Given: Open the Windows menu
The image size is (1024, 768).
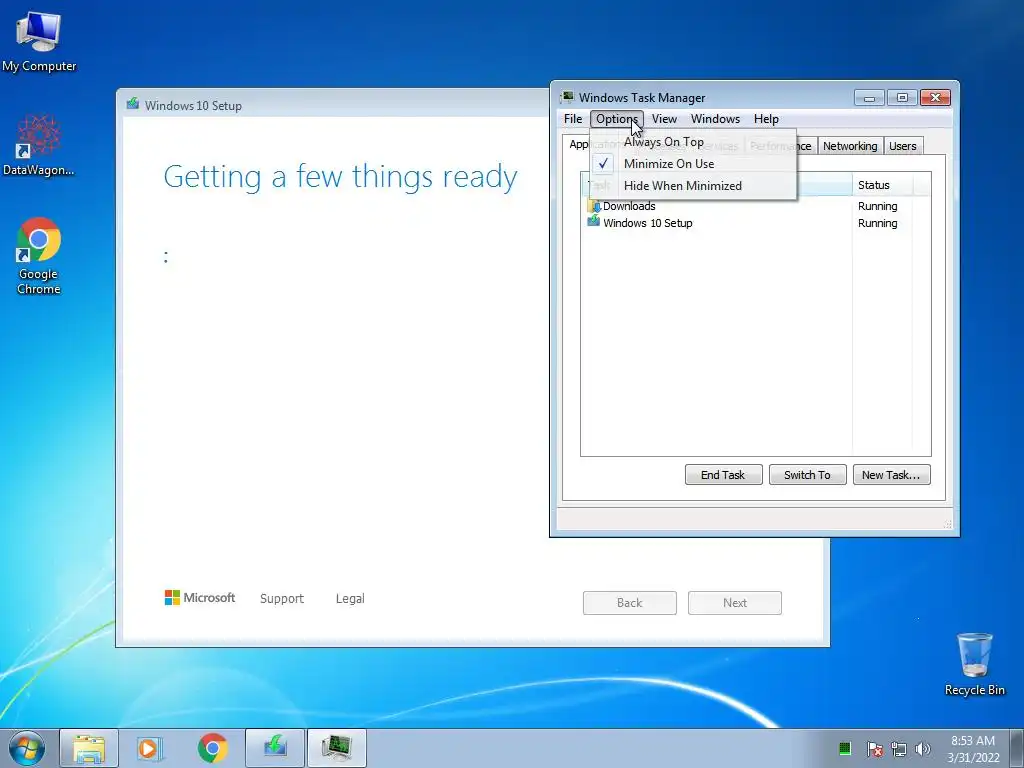Looking at the screenshot, I should [715, 119].
